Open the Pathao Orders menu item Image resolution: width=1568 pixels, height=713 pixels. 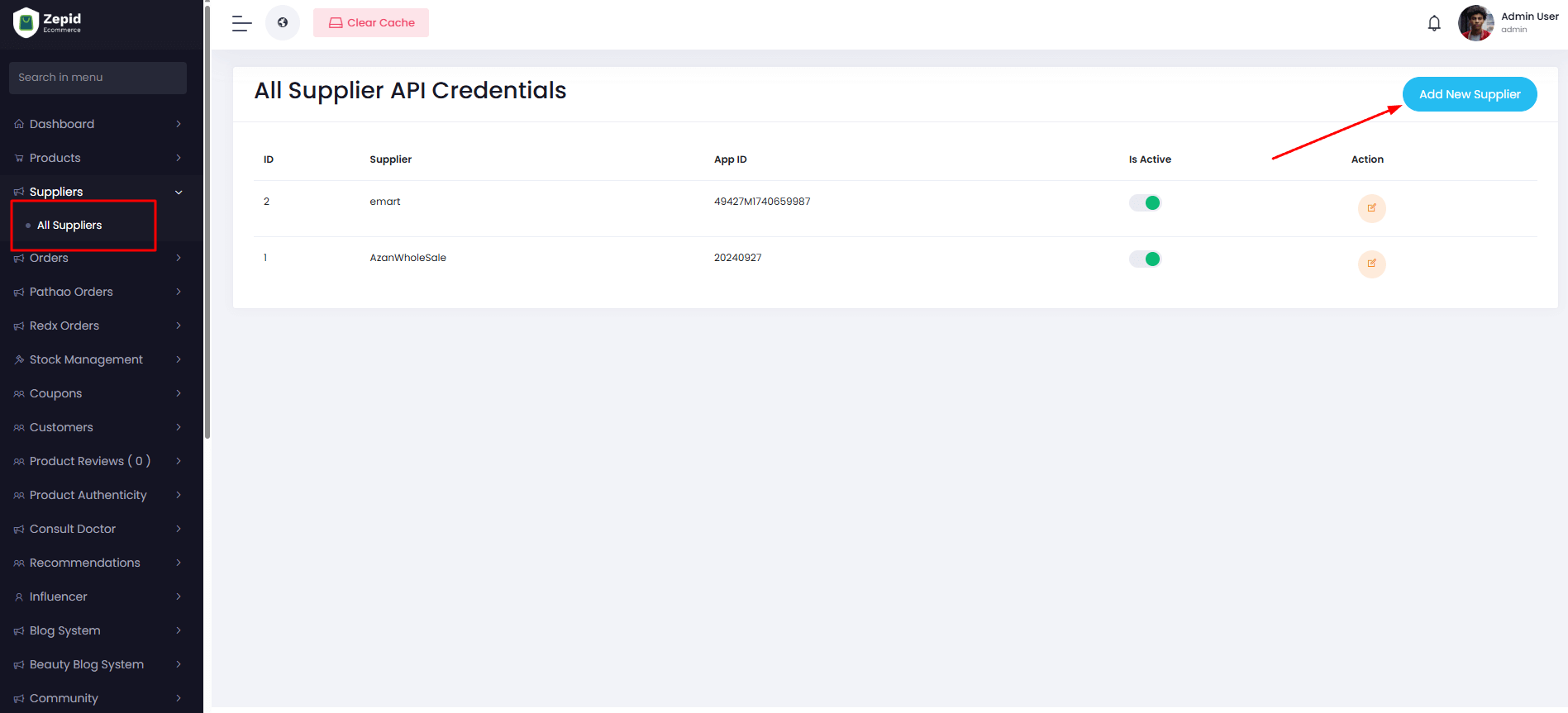[71, 292]
